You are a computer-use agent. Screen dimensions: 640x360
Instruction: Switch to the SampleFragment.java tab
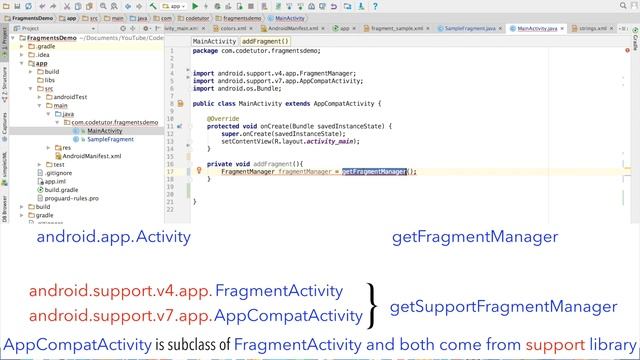pyautogui.click(x=469, y=29)
